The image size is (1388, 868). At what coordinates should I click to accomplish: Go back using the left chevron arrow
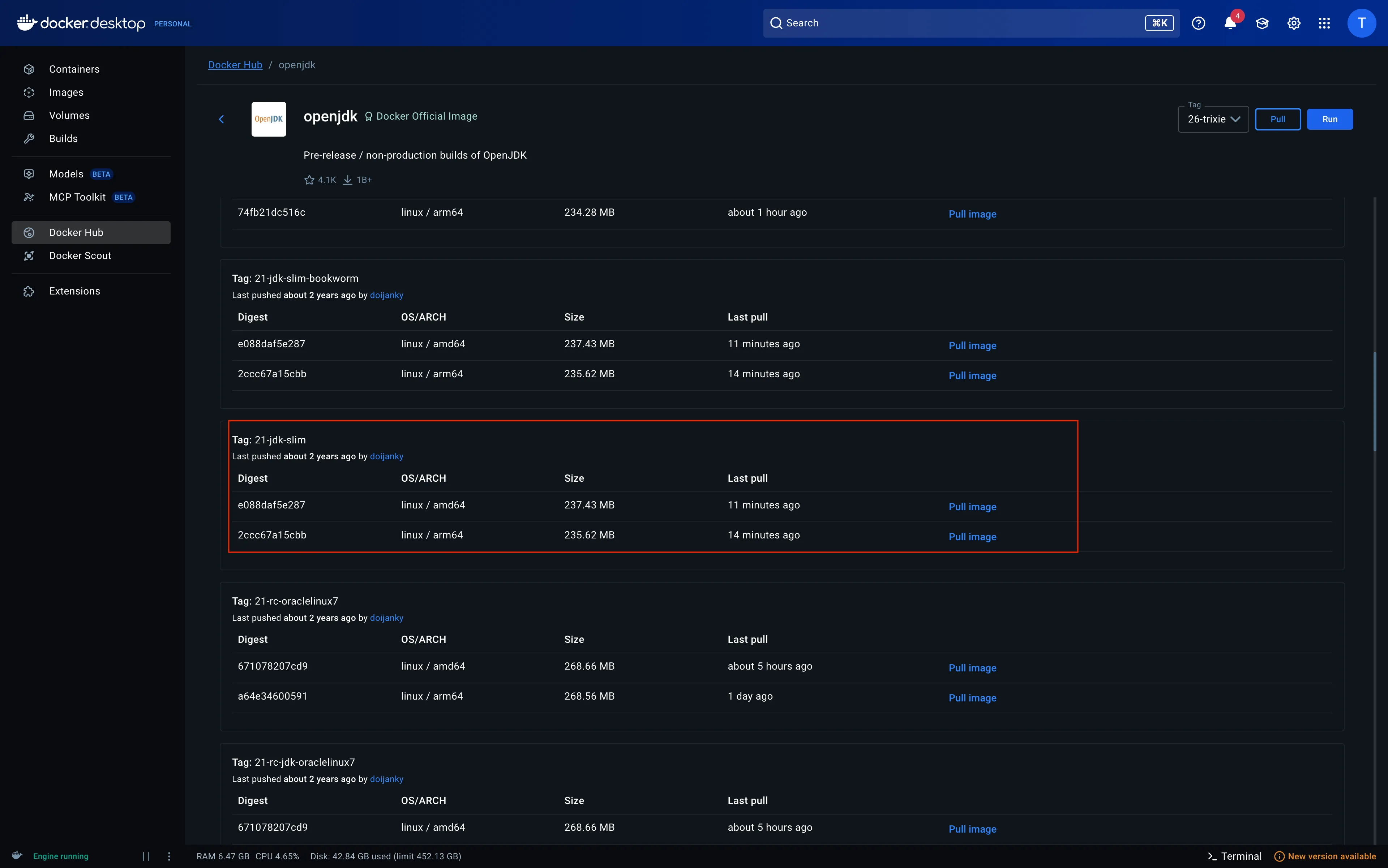[x=221, y=119]
